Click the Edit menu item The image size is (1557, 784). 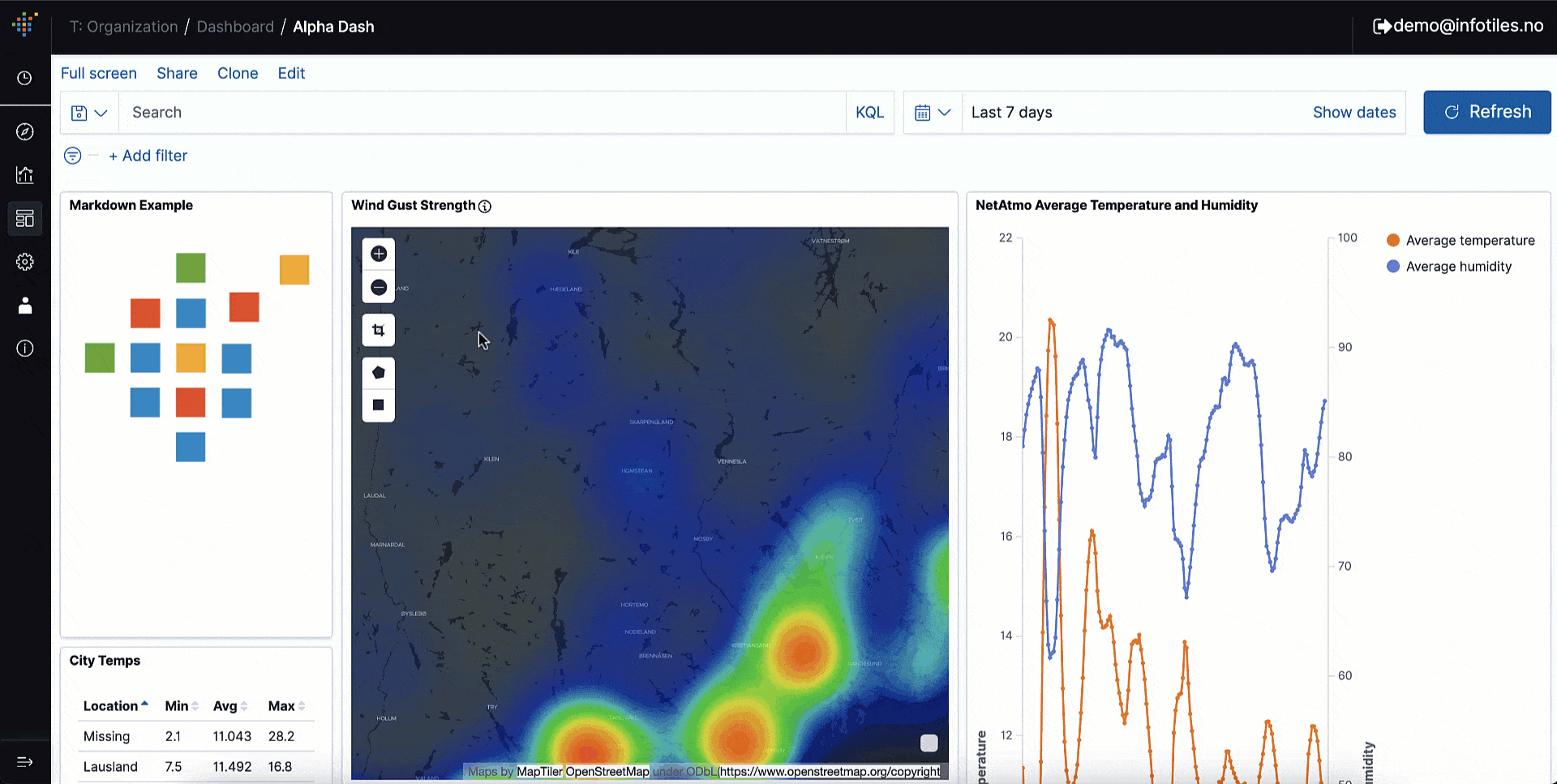pyautogui.click(x=291, y=73)
